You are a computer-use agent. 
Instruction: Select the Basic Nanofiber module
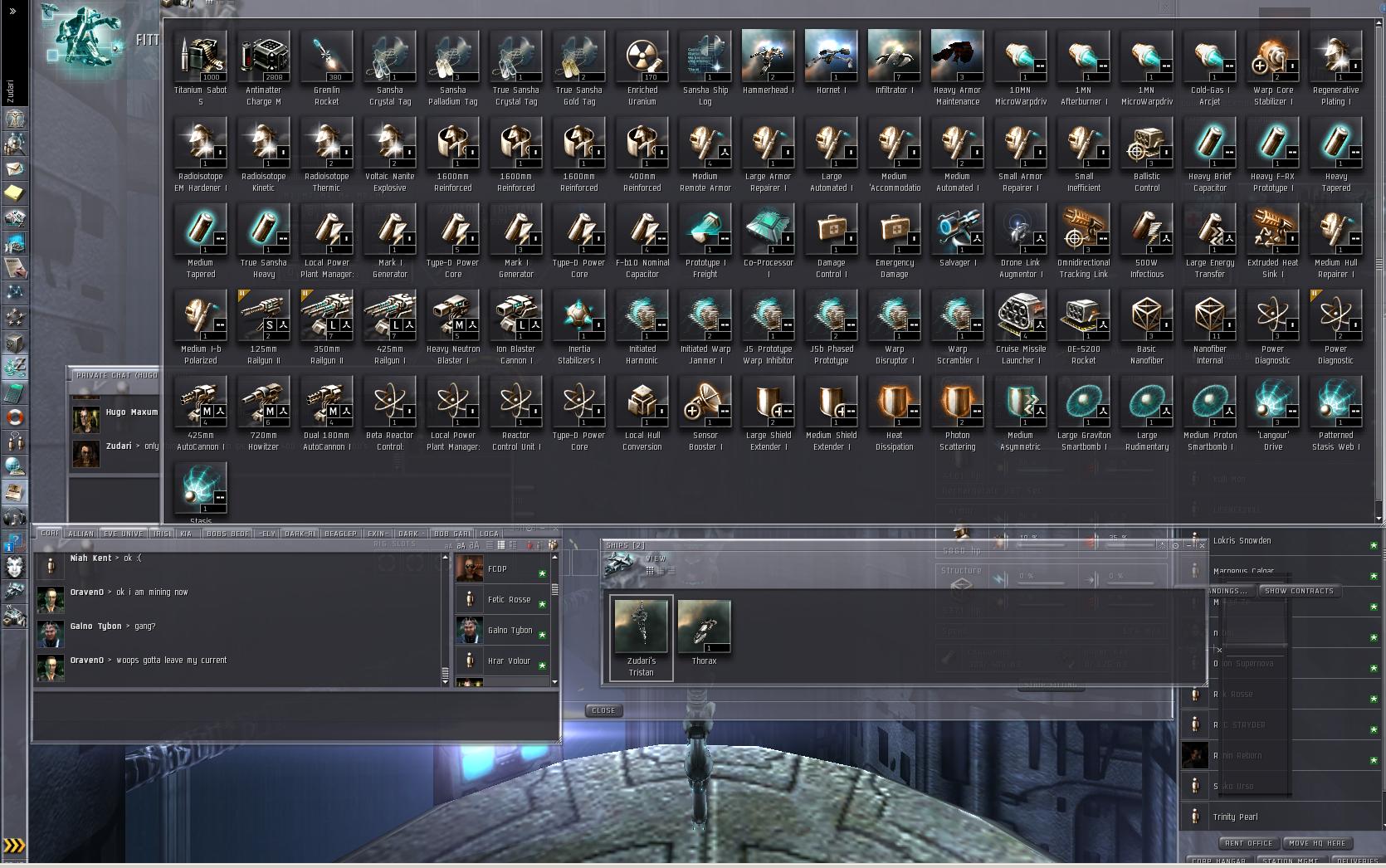coord(1146,328)
